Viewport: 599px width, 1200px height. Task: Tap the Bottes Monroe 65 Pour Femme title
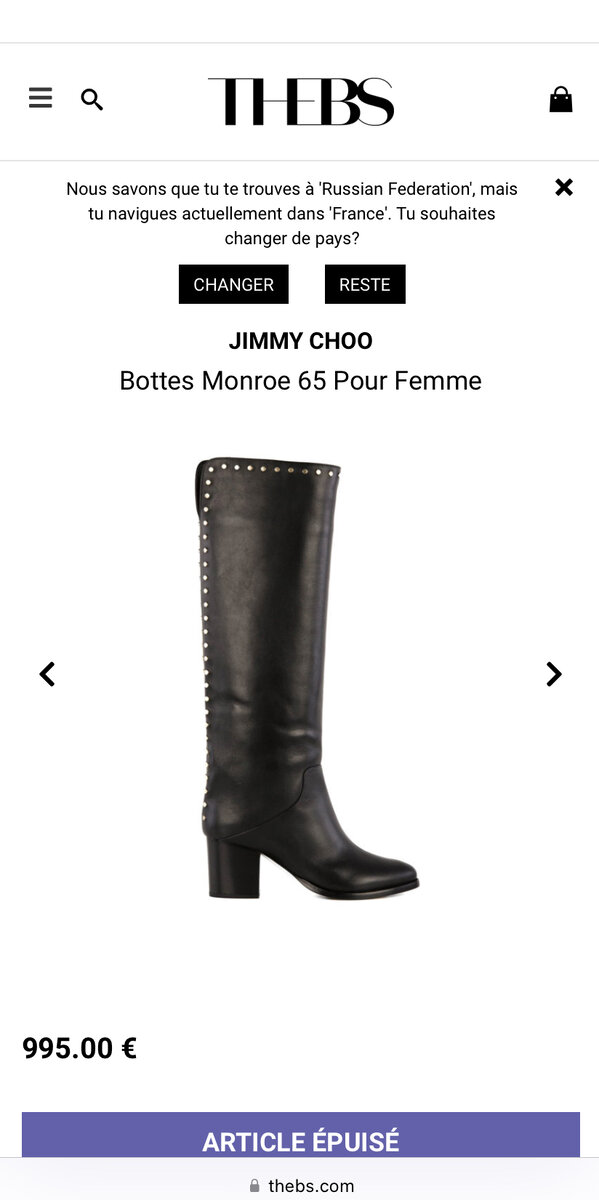pyautogui.click(x=300, y=381)
